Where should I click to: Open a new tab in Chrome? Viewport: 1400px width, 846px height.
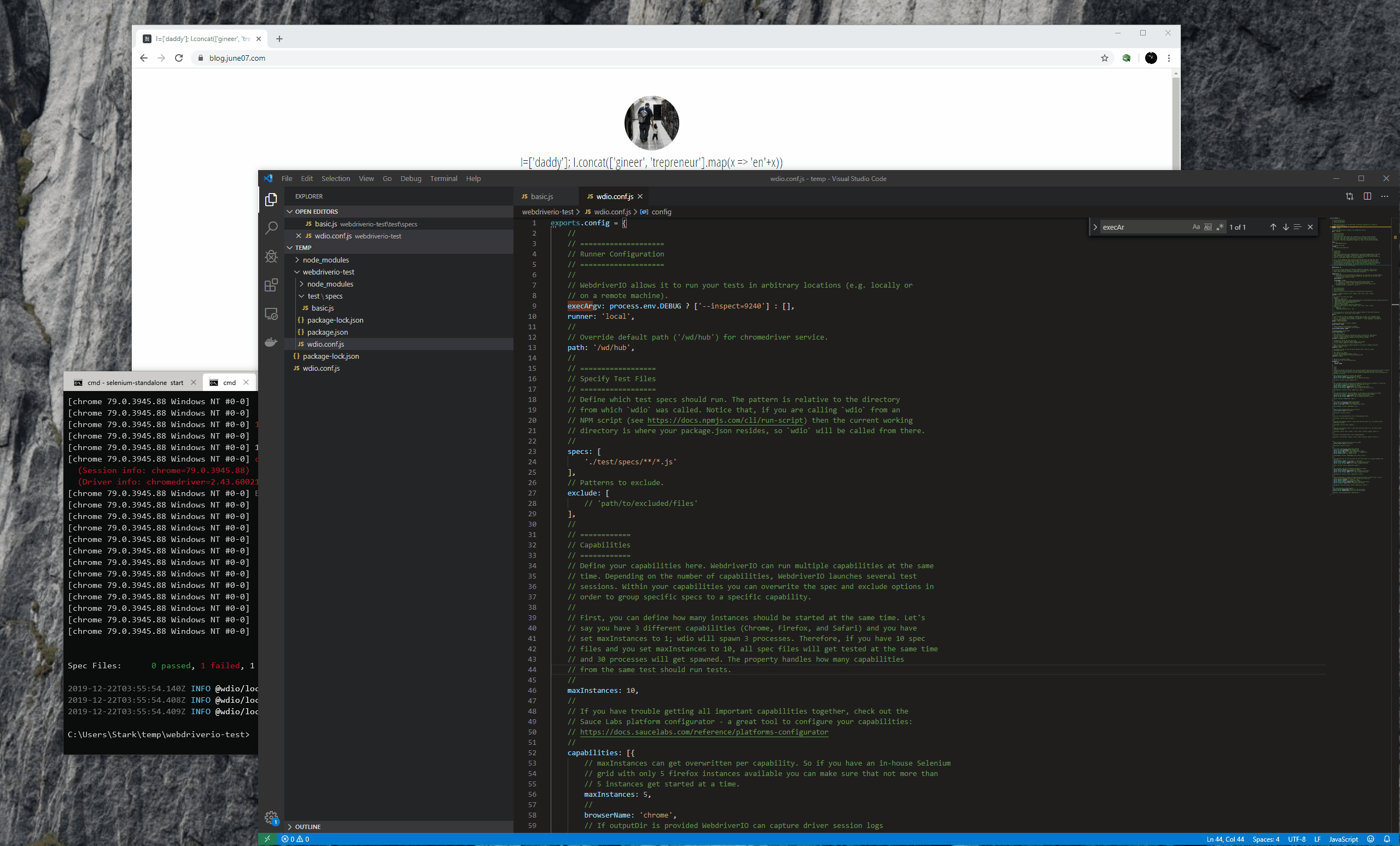click(279, 39)
